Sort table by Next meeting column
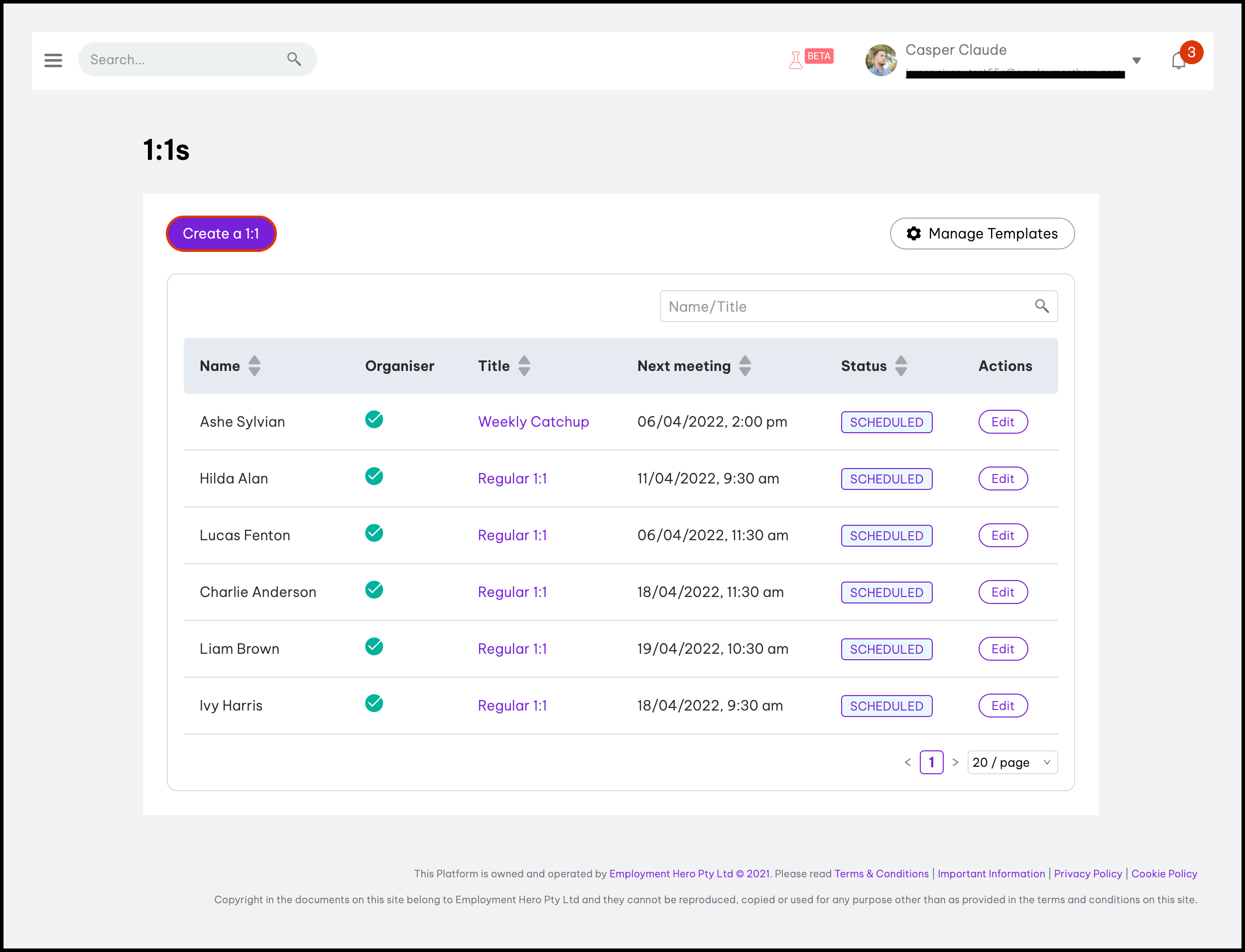This screenshot has height=952, width=1245. 745,366
